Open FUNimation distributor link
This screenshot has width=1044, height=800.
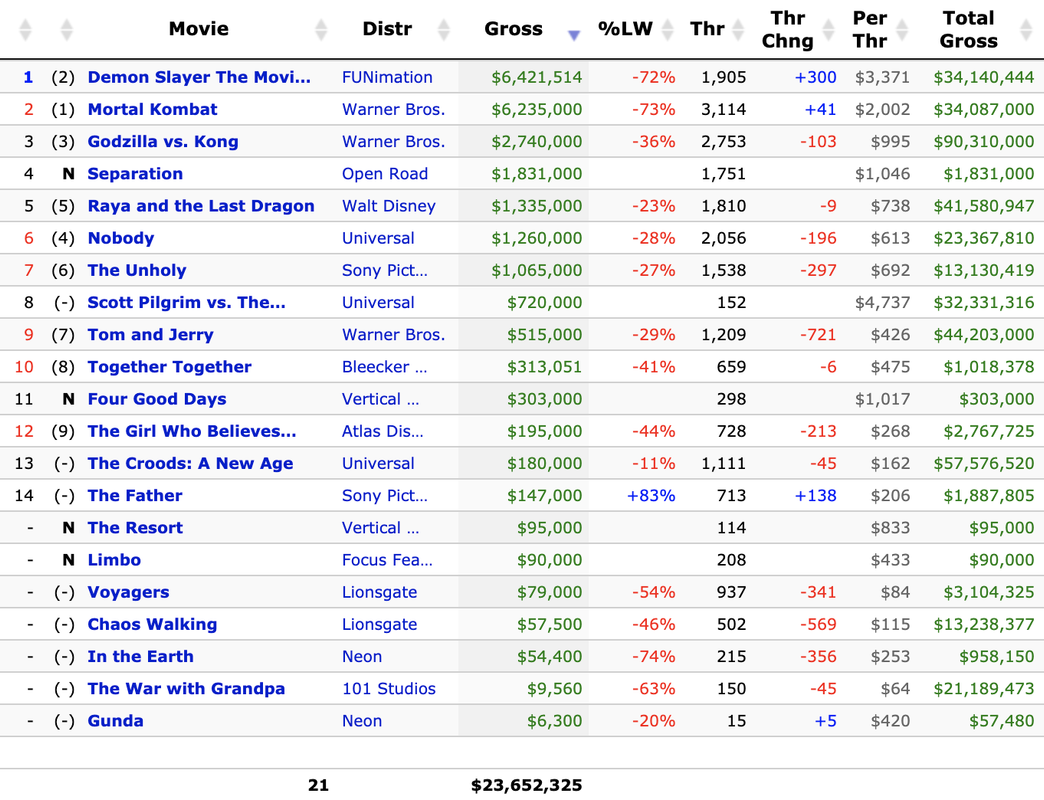[x=387, y=77]
